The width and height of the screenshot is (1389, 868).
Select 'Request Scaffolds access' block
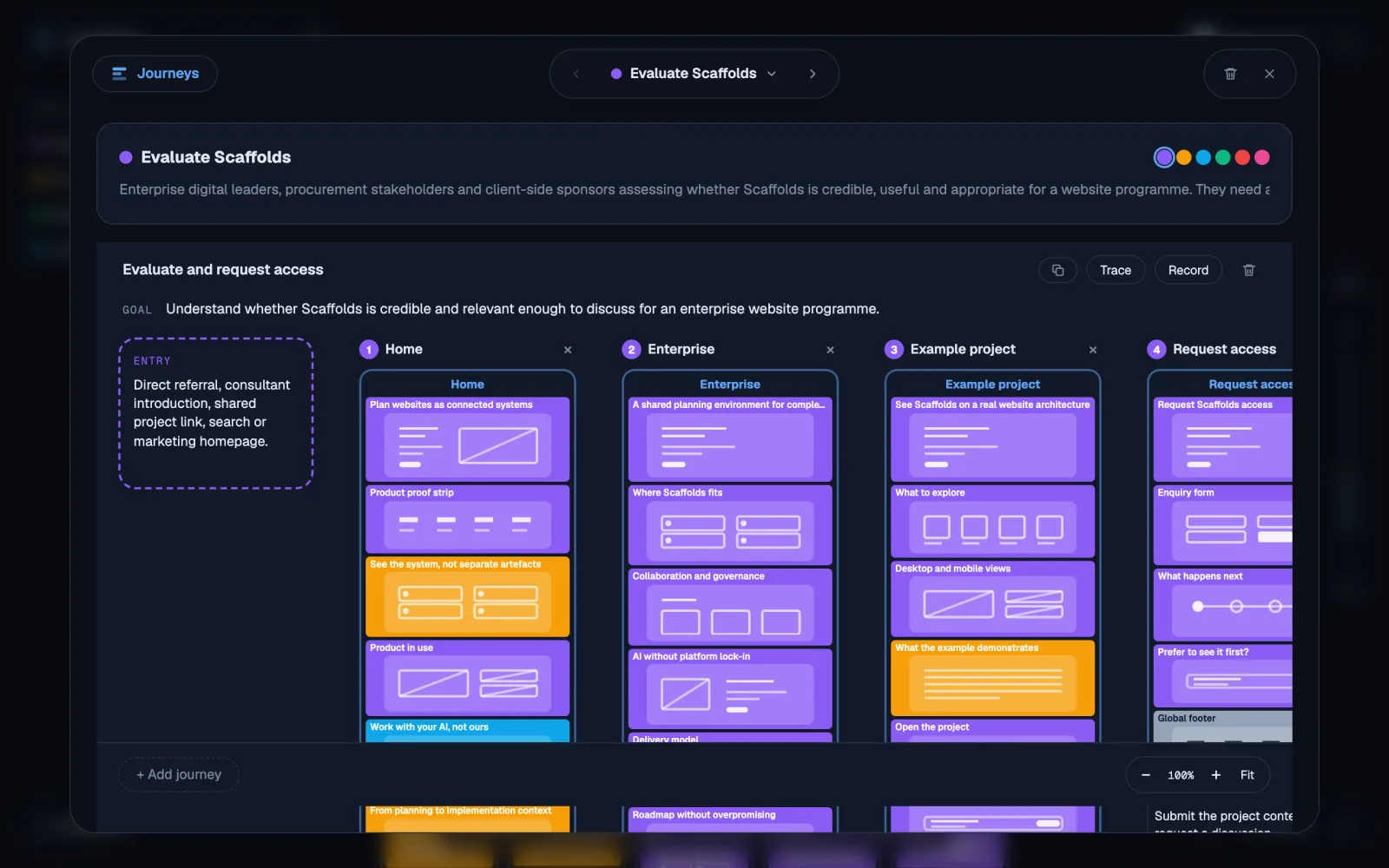click(x=1222, y=439)
